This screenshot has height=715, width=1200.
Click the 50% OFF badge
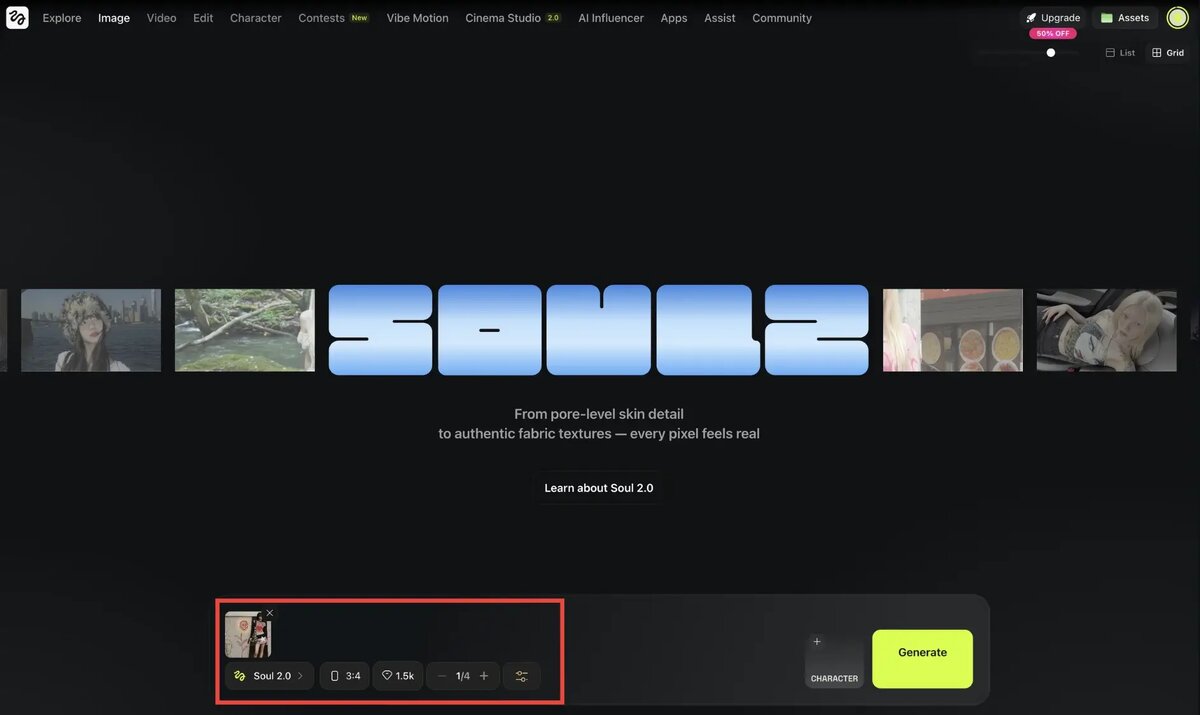pos(1053,33)
